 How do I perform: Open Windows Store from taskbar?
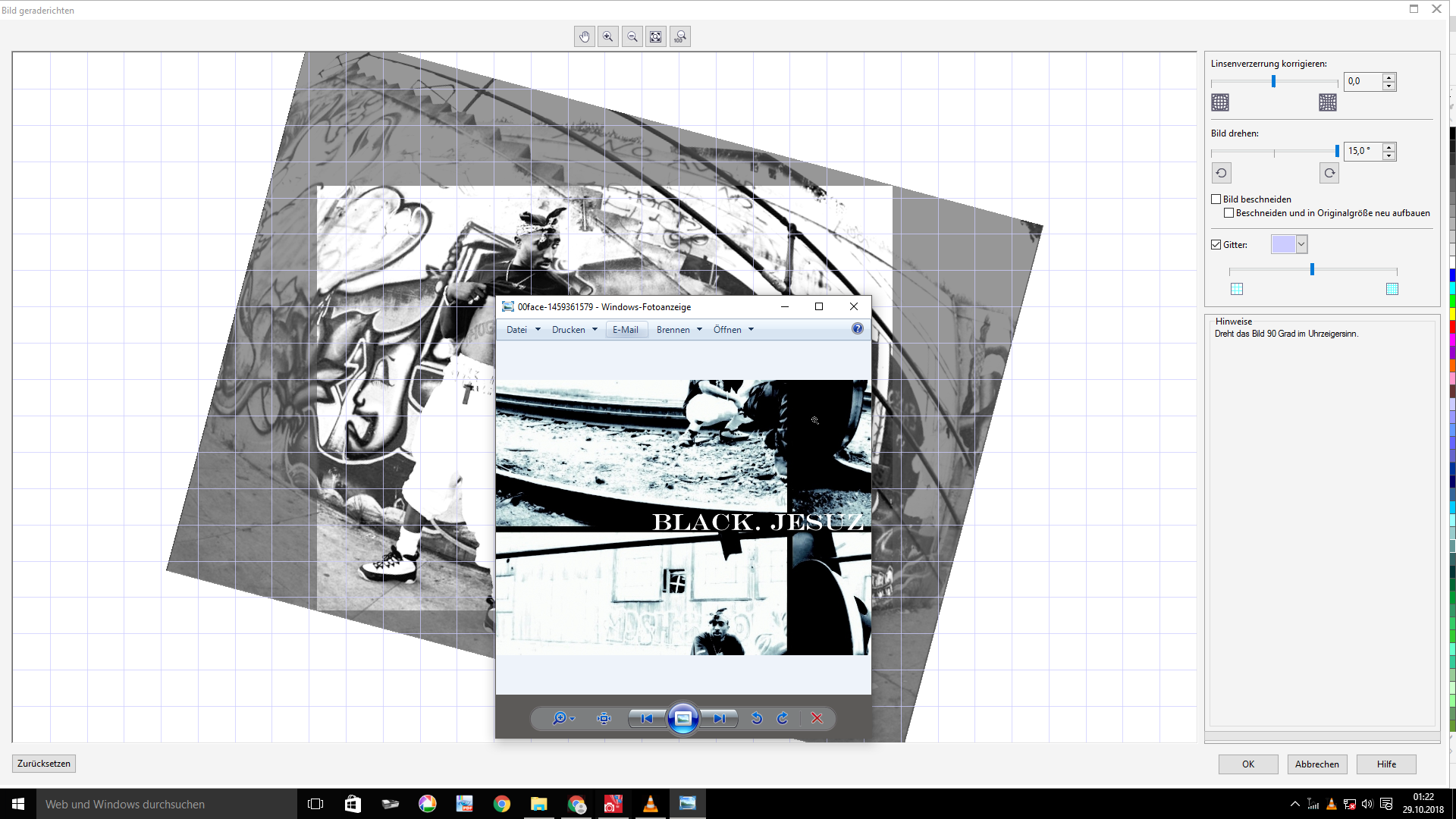pos(353,804)
